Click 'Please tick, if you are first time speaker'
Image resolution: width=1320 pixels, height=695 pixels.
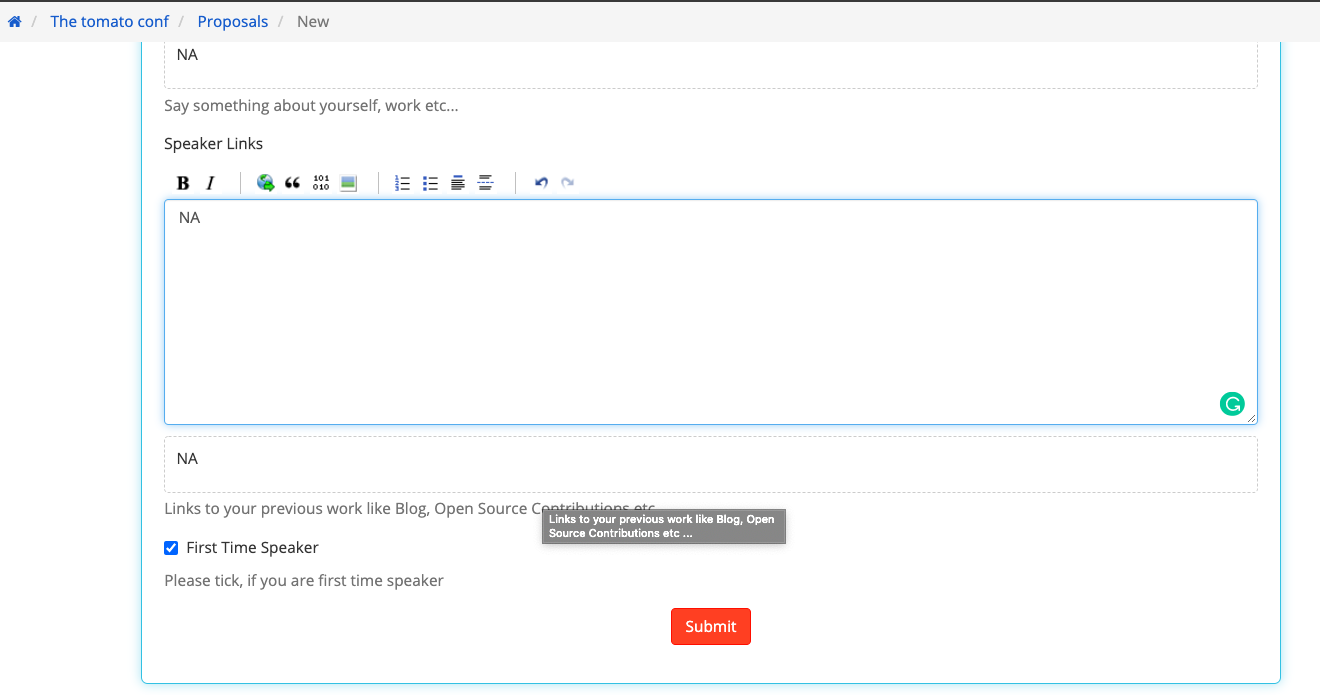tap(304, 581)
